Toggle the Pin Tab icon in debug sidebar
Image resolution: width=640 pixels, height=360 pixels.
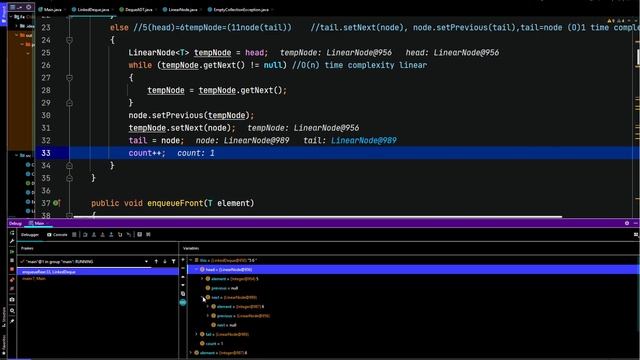12,321
